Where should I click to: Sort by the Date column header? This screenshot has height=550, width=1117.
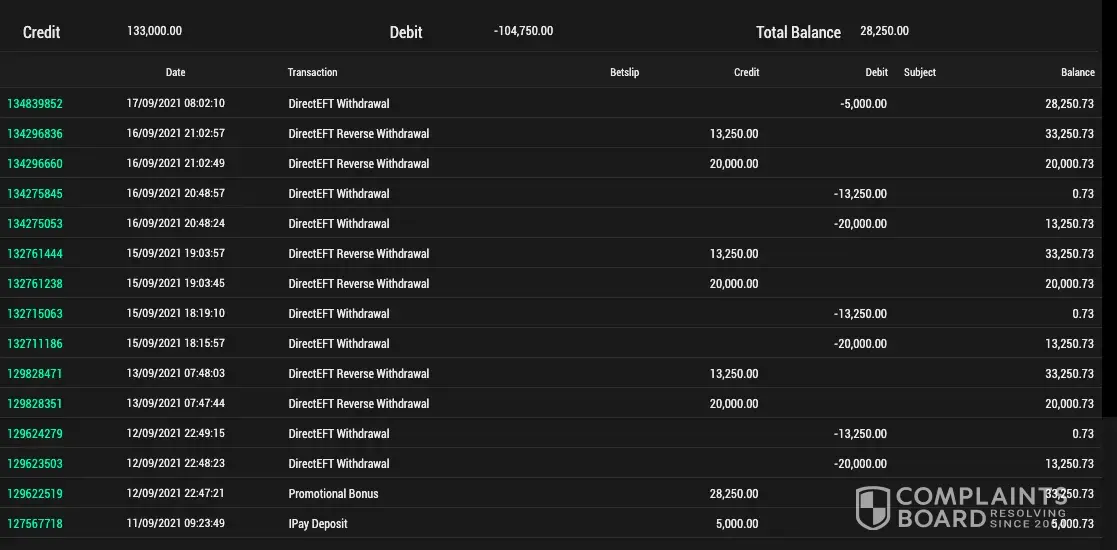175,72
